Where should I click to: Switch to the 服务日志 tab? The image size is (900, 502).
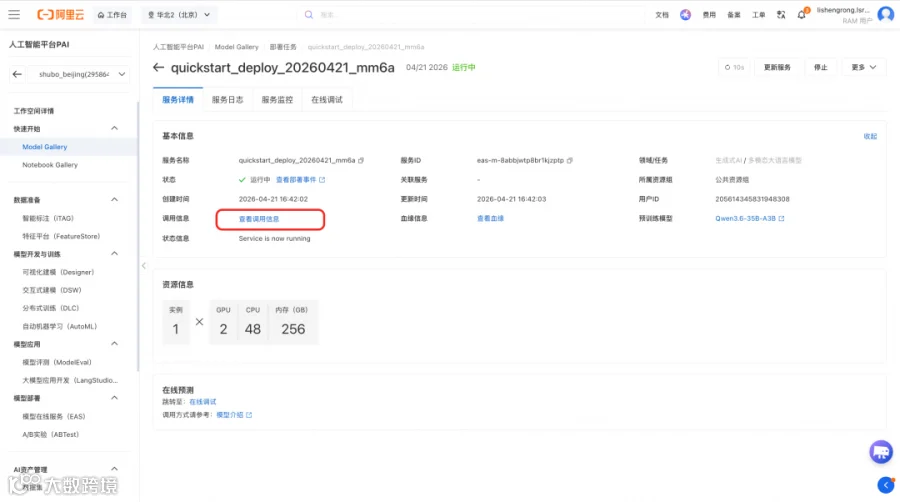(x=227, y=100)
